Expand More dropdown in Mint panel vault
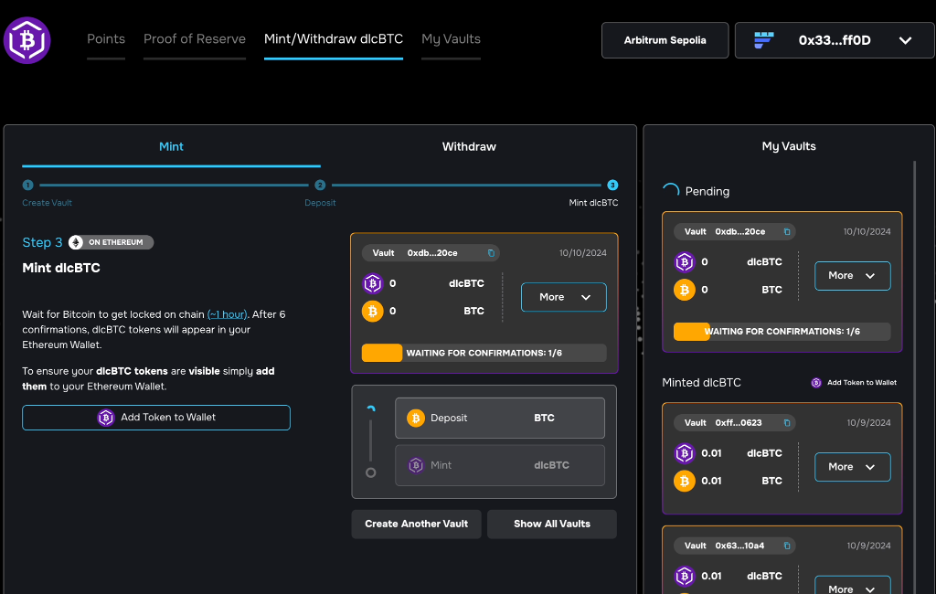The image size is (936, 594). click(x=564, y=297)
